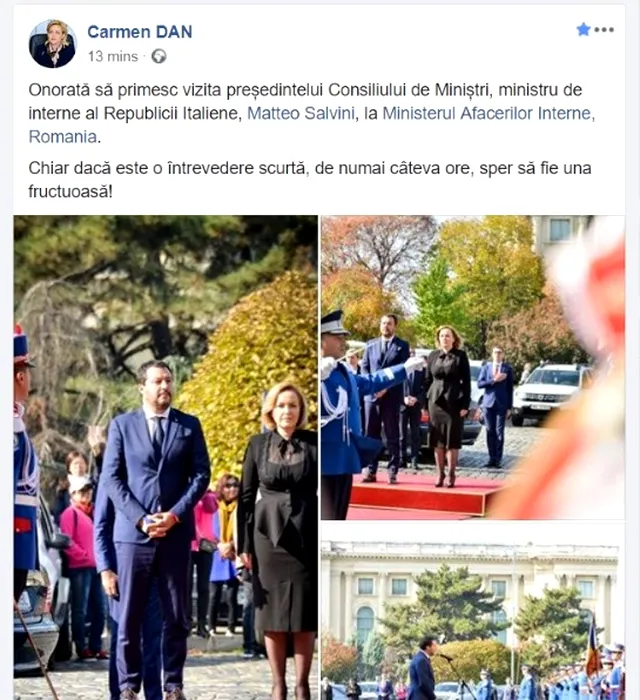Open the large photo of man in blue suit
Viewport: 640px width, 700px height.
(166, 458)
